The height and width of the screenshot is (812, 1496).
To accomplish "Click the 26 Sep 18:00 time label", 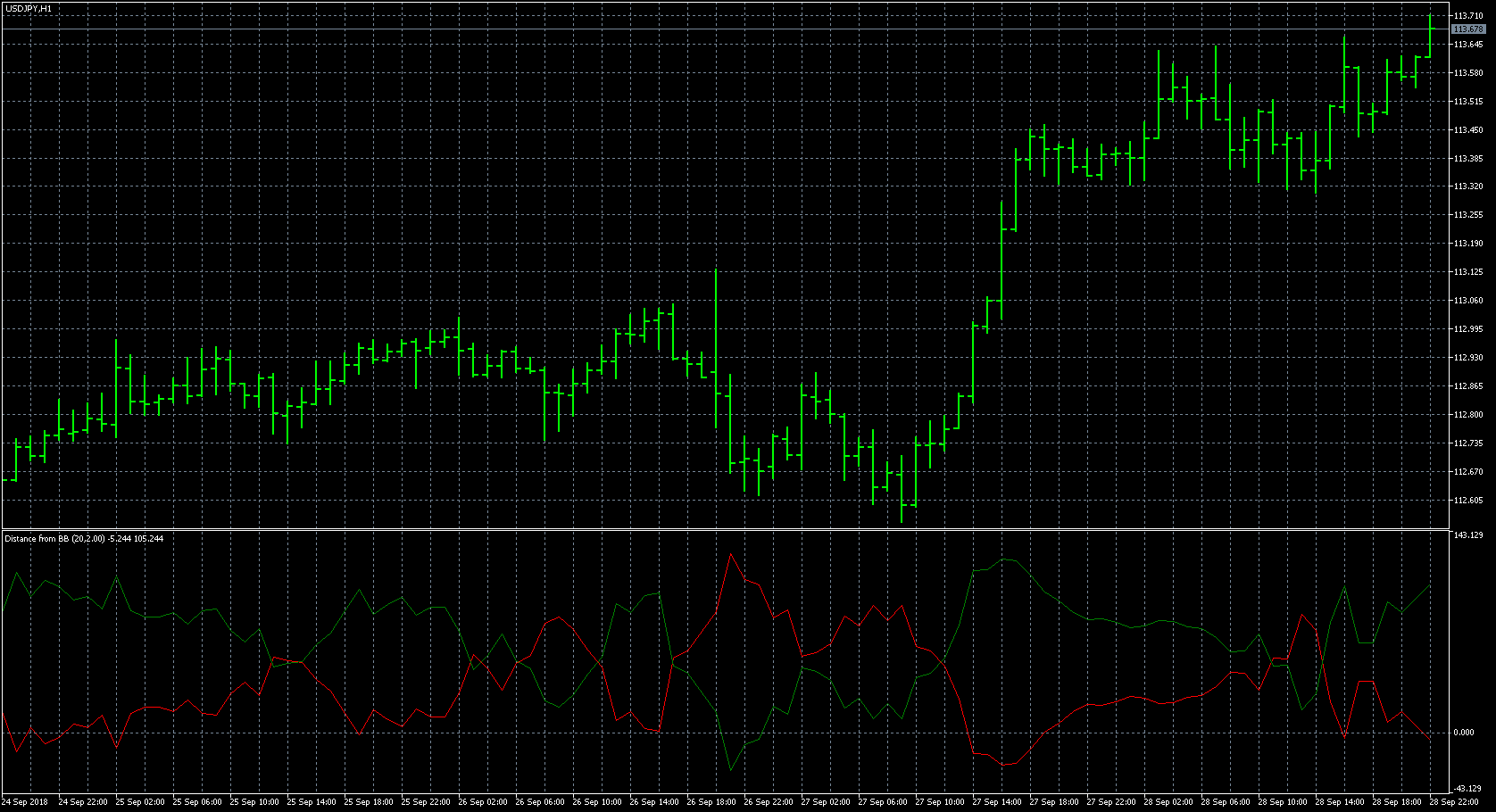I will click(711, 802).
